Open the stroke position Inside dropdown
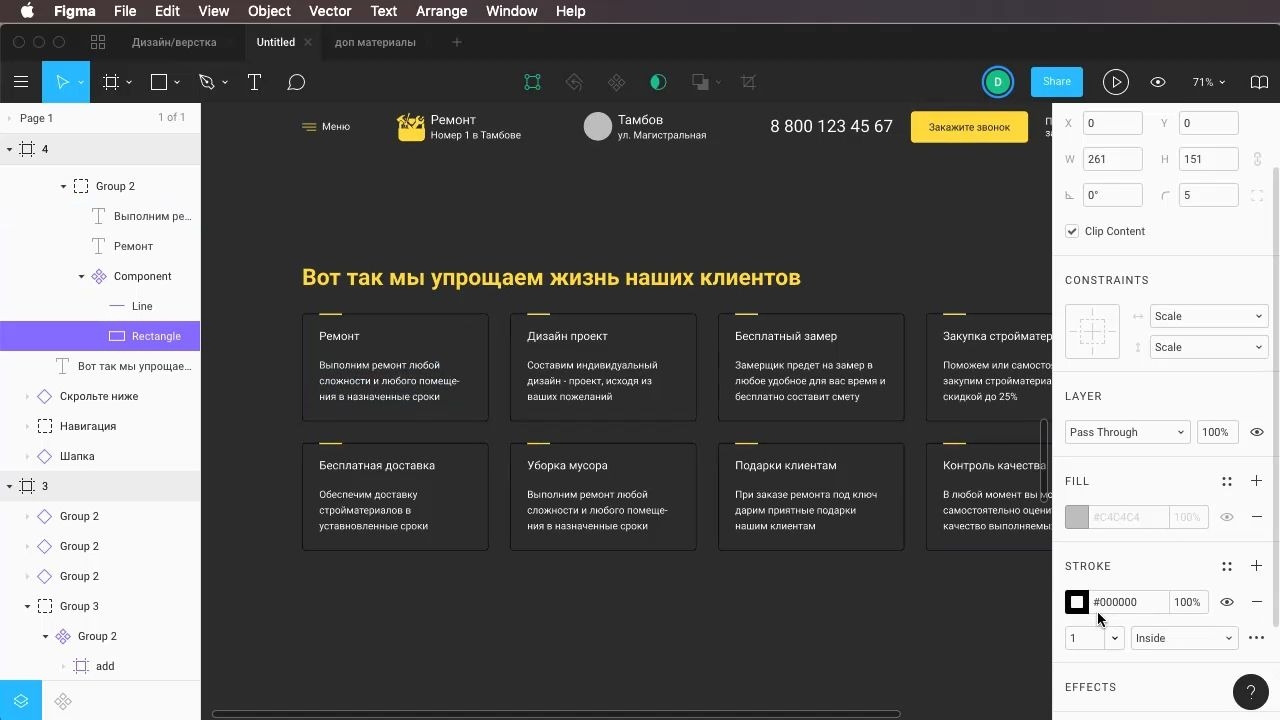 click(1184, 638)
